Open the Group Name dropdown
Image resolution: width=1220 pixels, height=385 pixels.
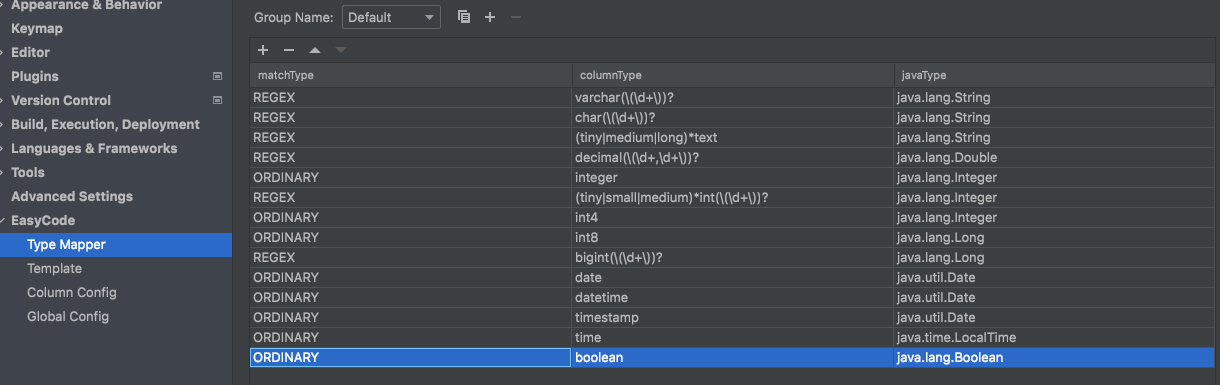[391, 17]
